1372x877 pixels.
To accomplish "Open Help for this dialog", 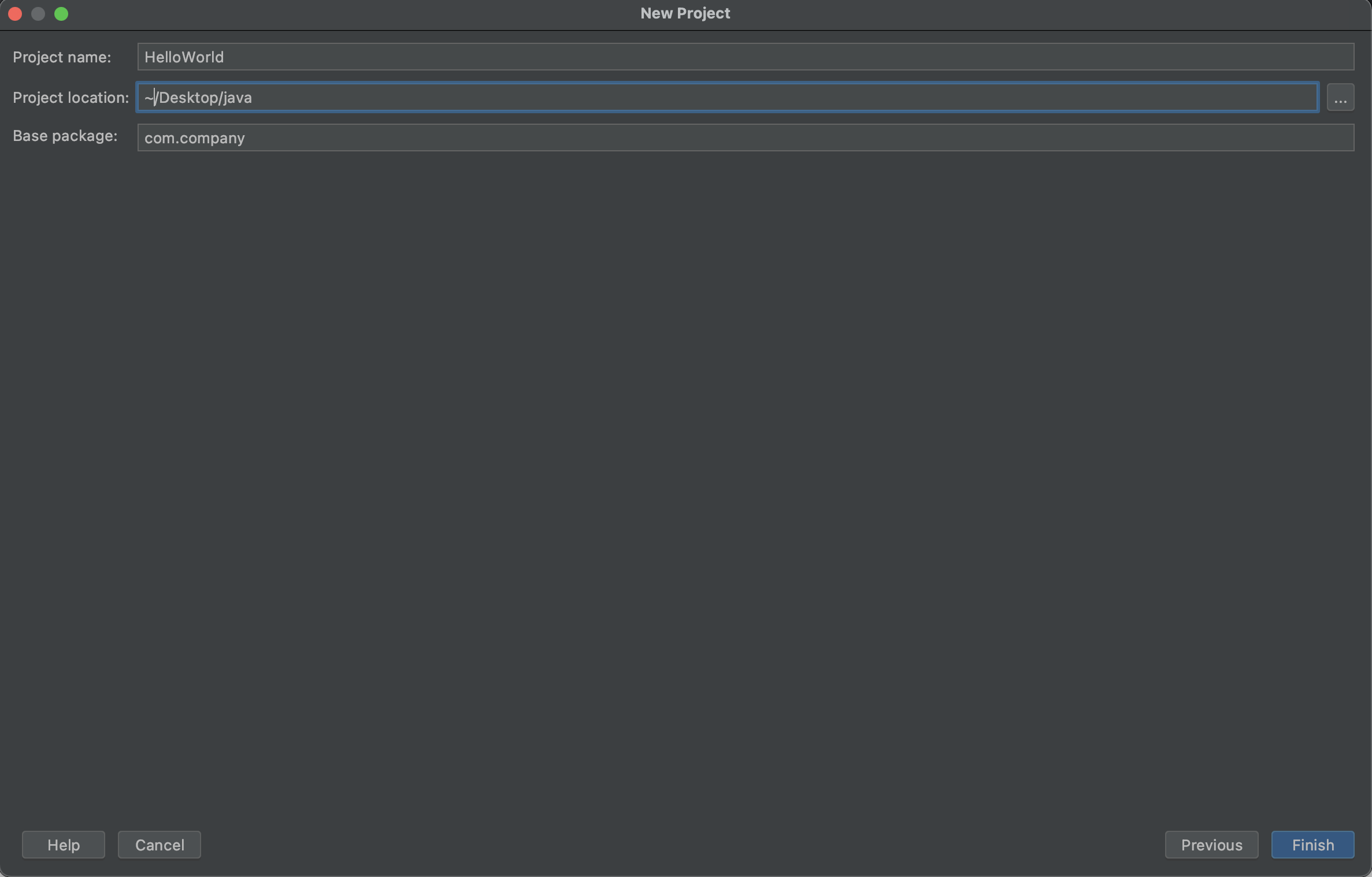I will (x=64, y=845).
